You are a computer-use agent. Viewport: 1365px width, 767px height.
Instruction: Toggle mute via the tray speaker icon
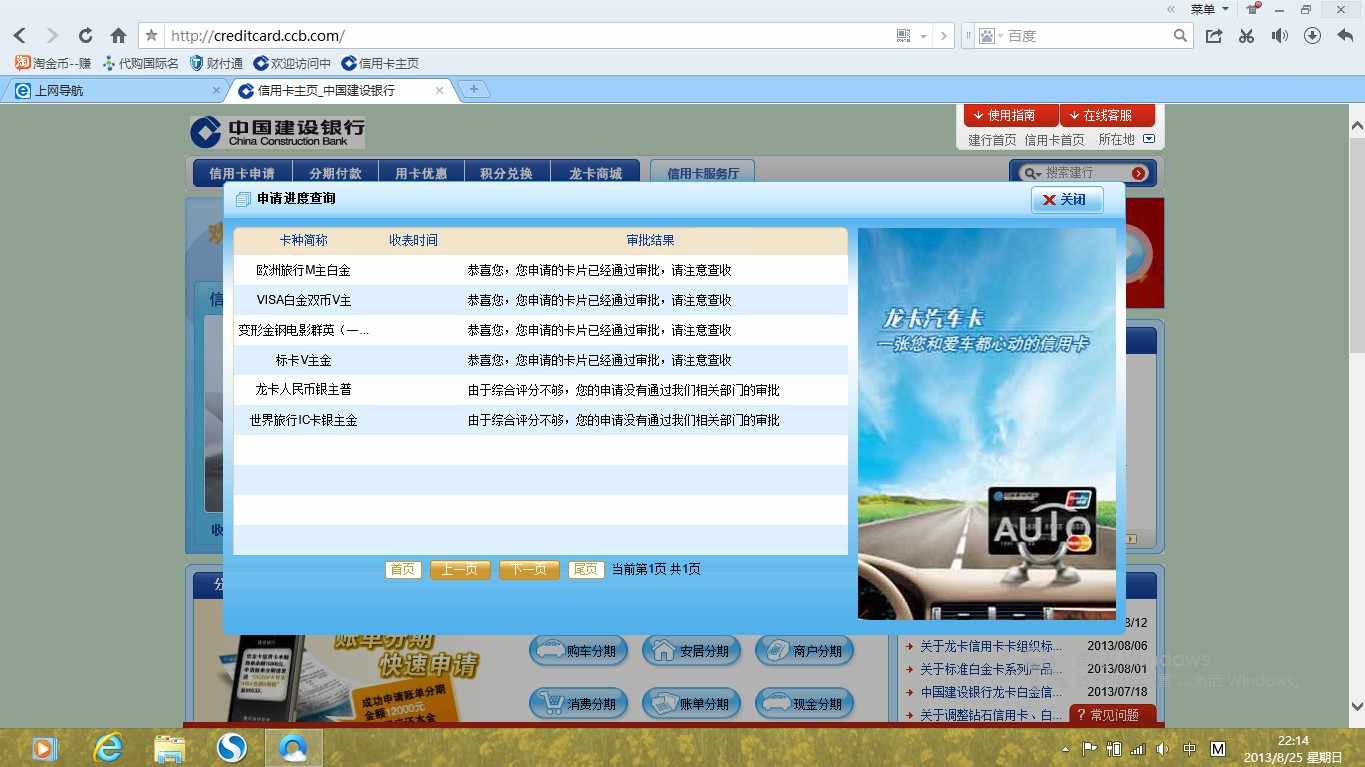[1163, 747]
